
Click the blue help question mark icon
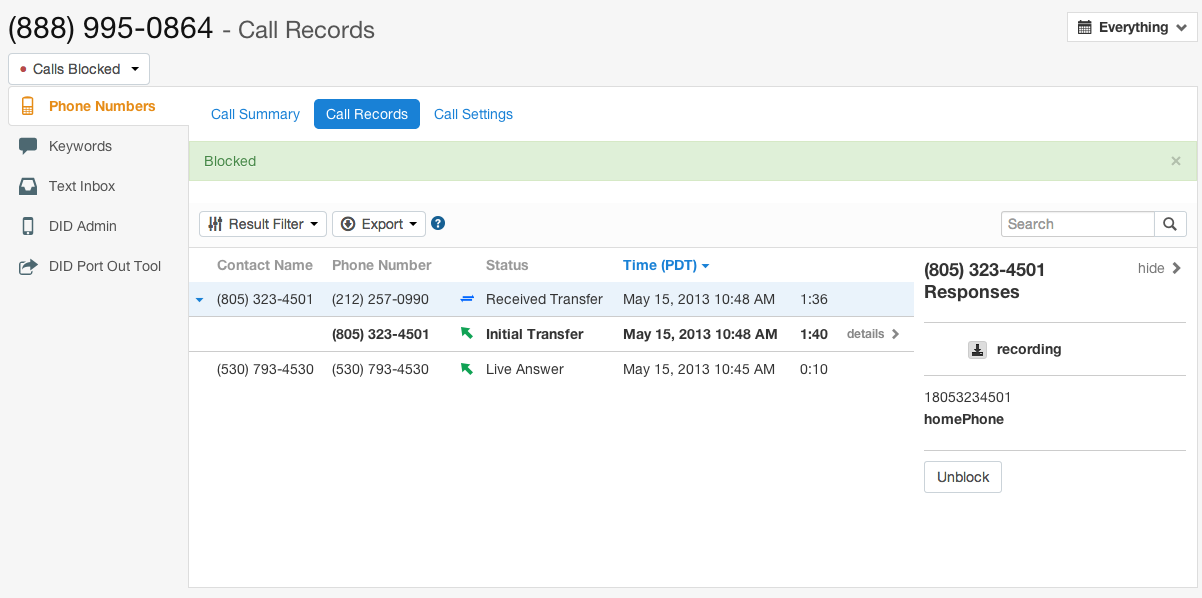[438, 224]
